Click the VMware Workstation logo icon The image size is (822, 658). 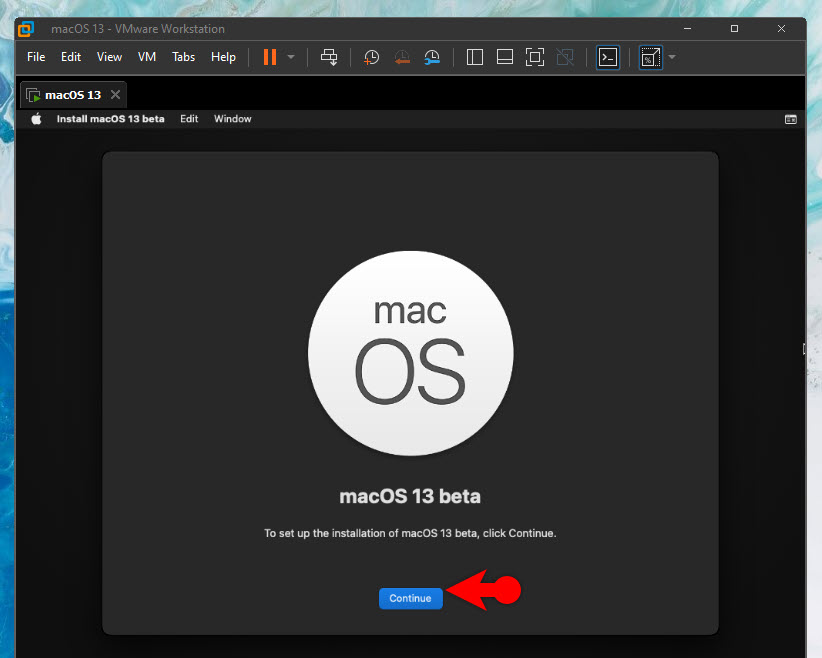[x=26, y=29]
